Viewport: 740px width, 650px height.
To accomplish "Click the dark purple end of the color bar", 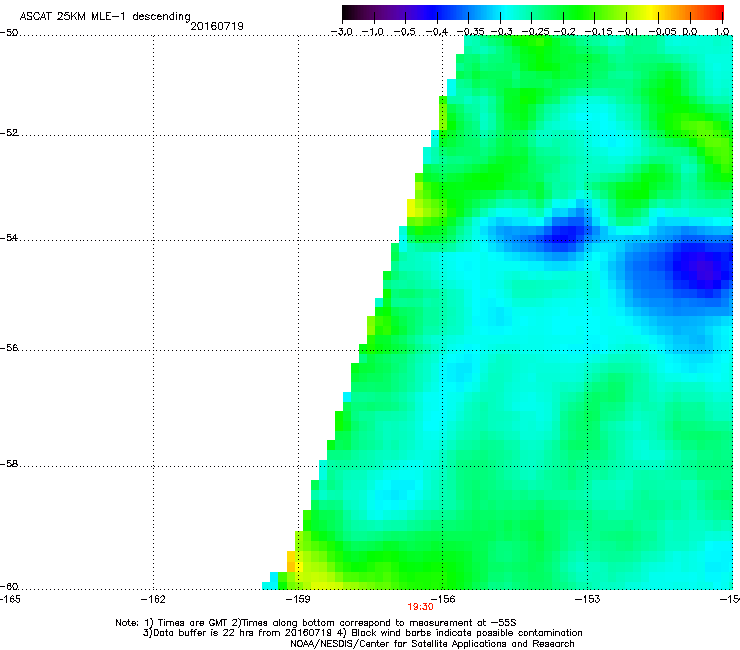I will pyautogui.click(x=349, y=12).
